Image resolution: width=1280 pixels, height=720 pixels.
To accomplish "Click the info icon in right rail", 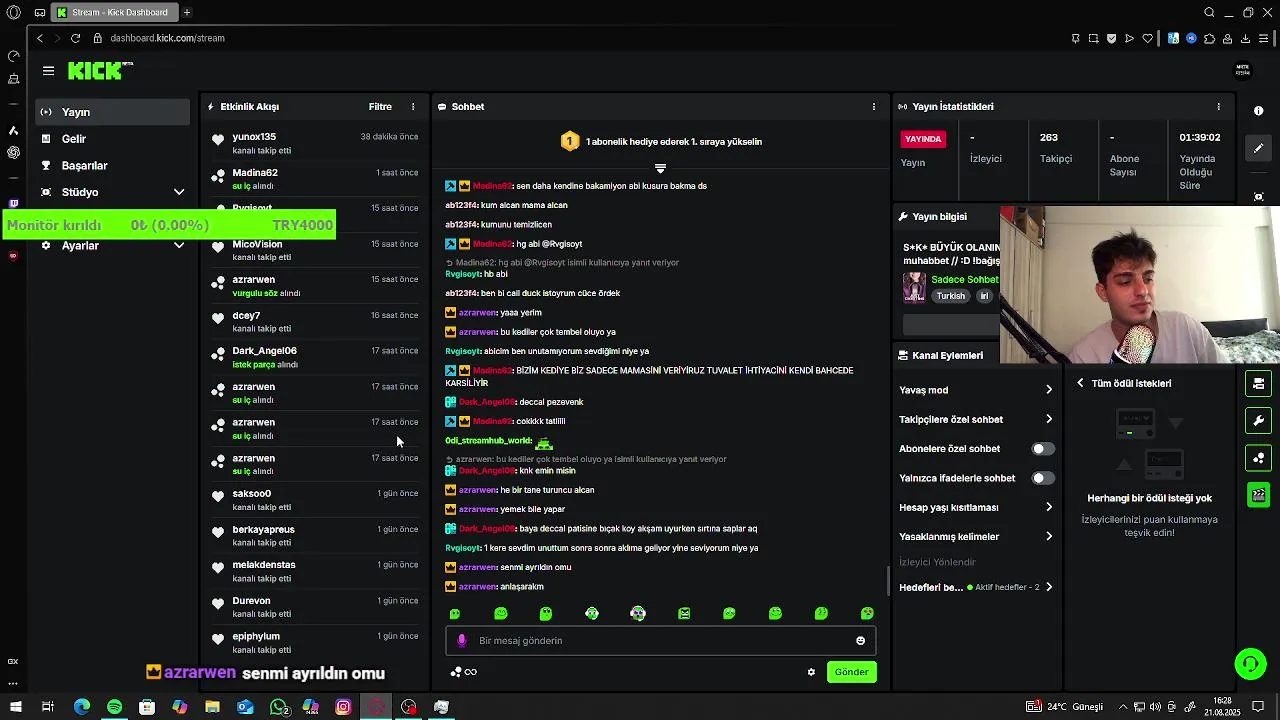I will tap(1259, 111).
